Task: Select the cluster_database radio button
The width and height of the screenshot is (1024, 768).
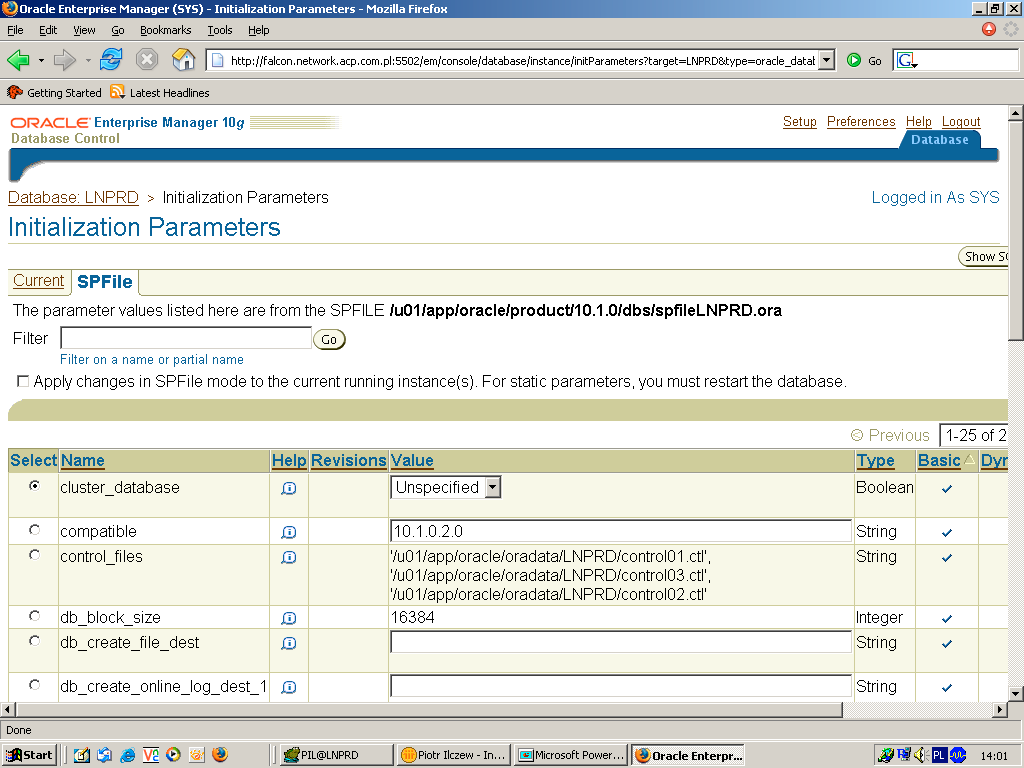Action: (x=35, y=485)
